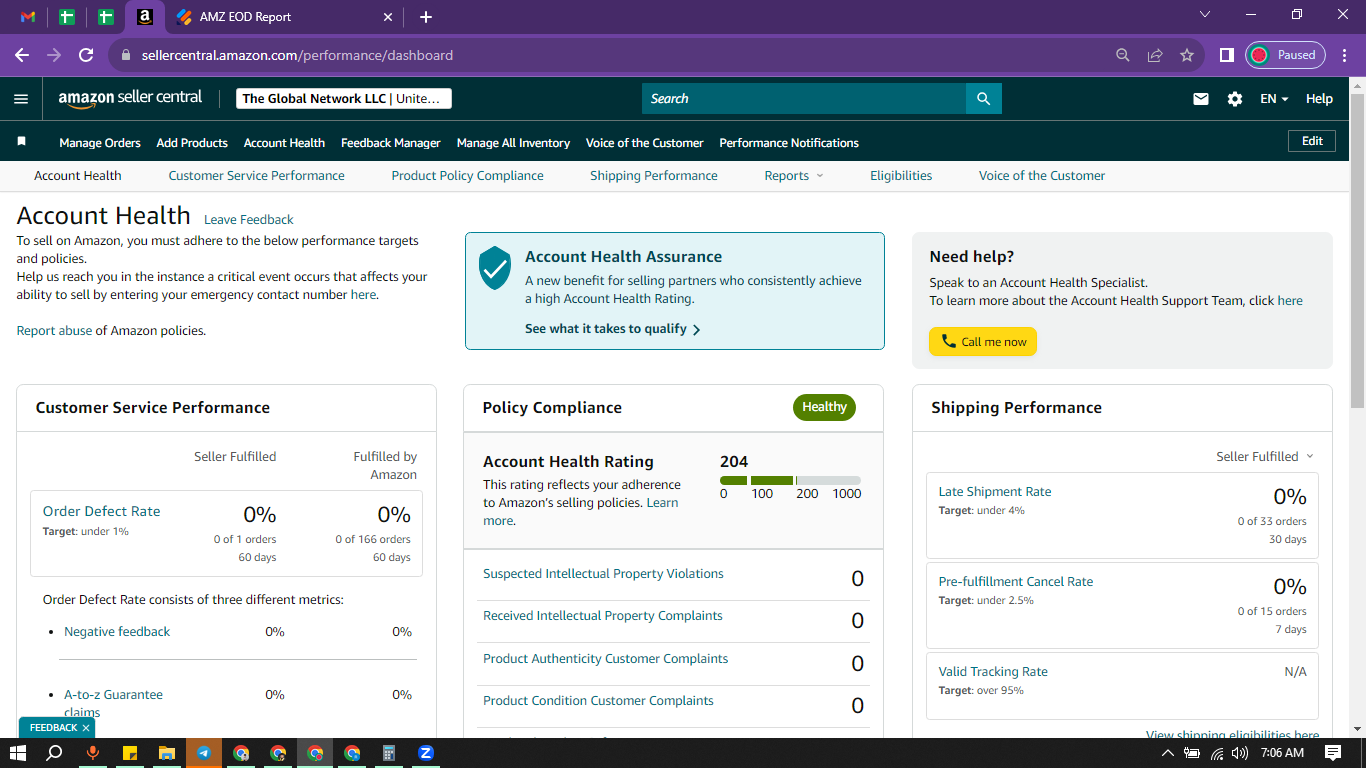
Task: Show hidden system tray icons
Action: tap(1167, 753)
